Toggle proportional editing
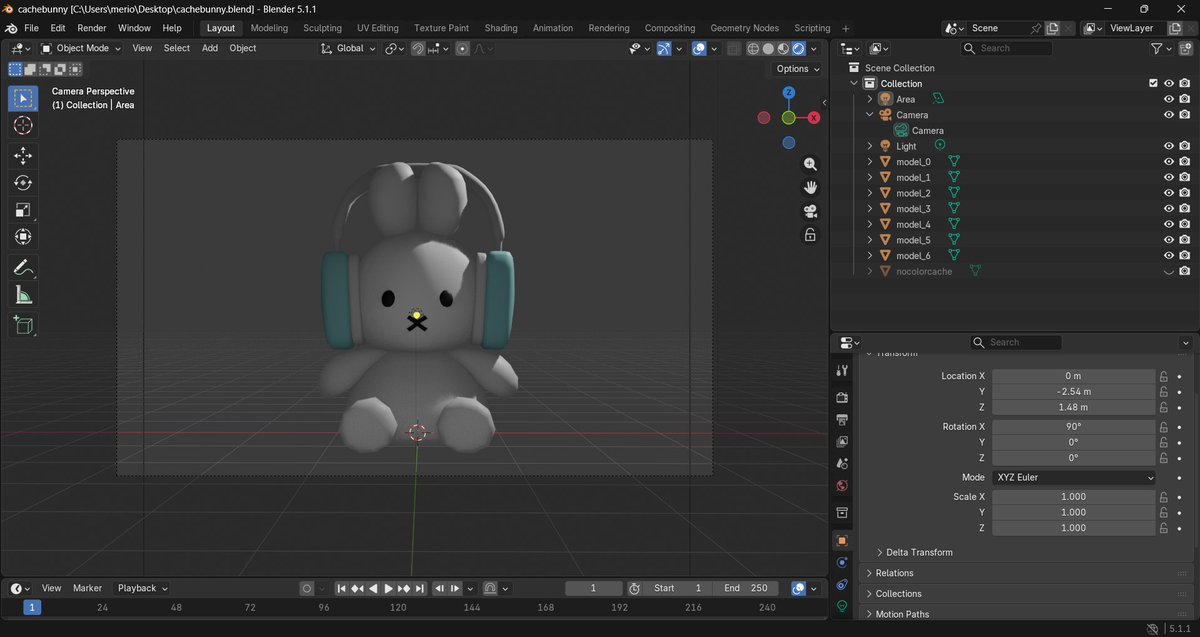Screen dimensions: 1200x637 463,48
